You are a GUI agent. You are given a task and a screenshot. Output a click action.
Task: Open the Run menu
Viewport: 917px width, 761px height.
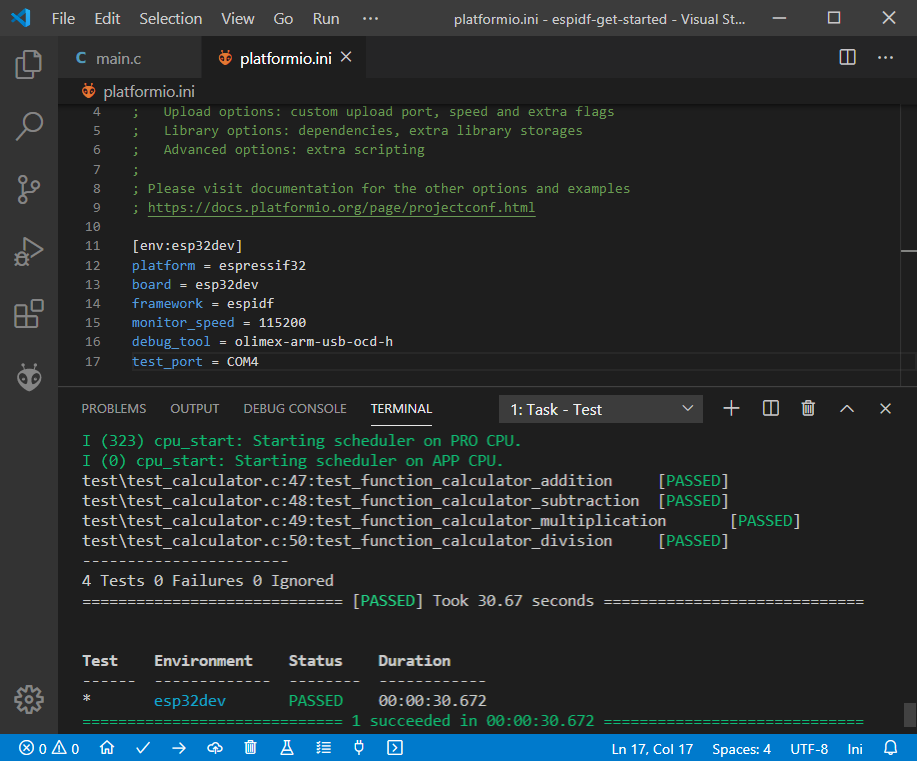[x=326, y=19]
